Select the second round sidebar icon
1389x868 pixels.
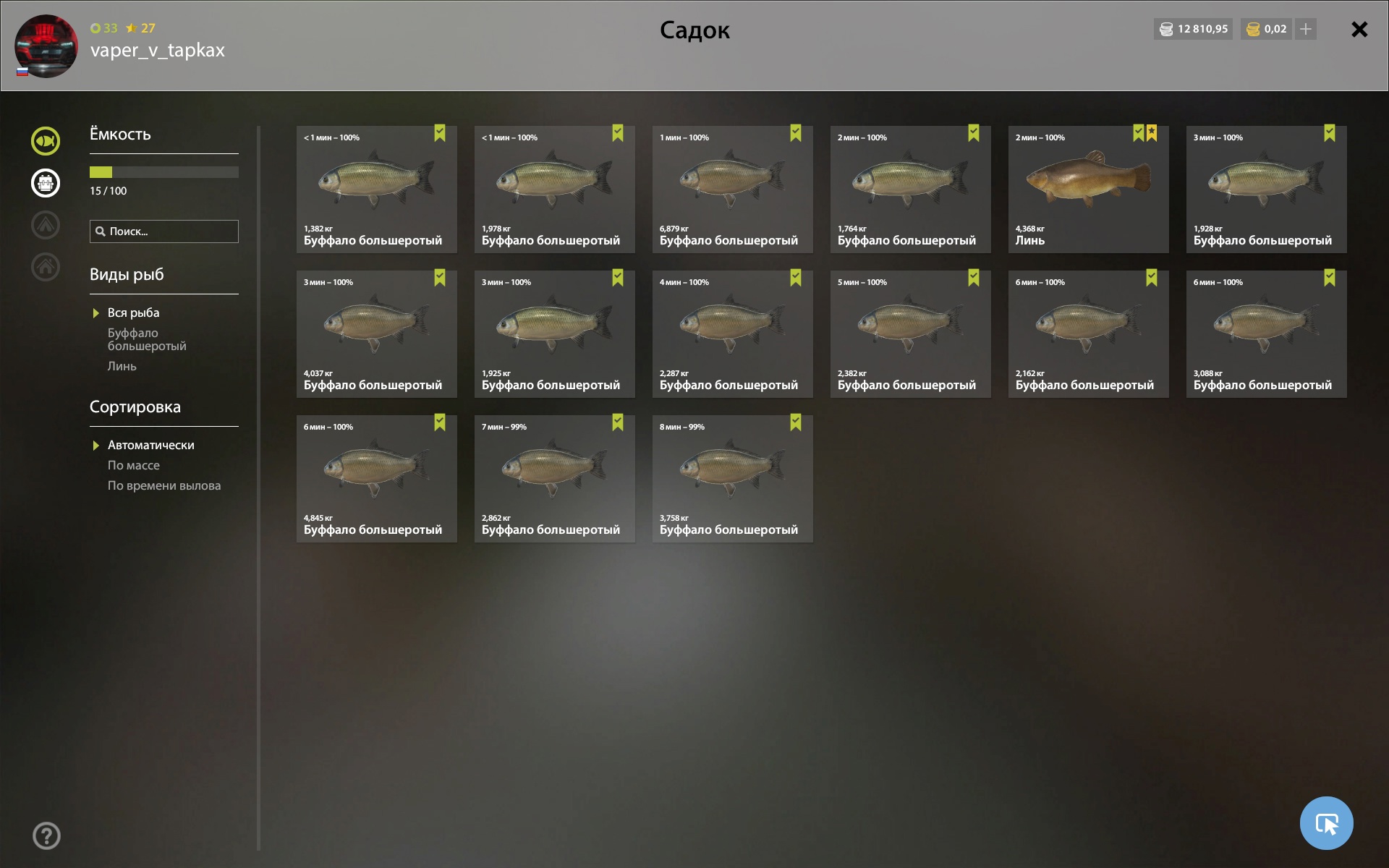coord(46,183)
